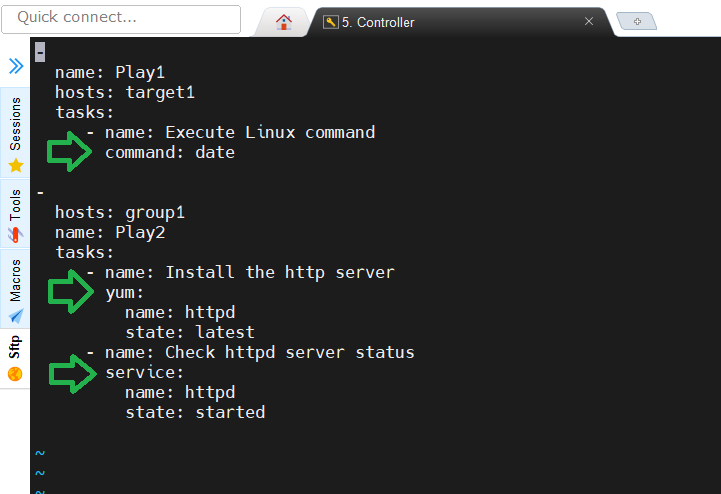Click the 'command: date' line in terminal

click(x=170, y=152)
